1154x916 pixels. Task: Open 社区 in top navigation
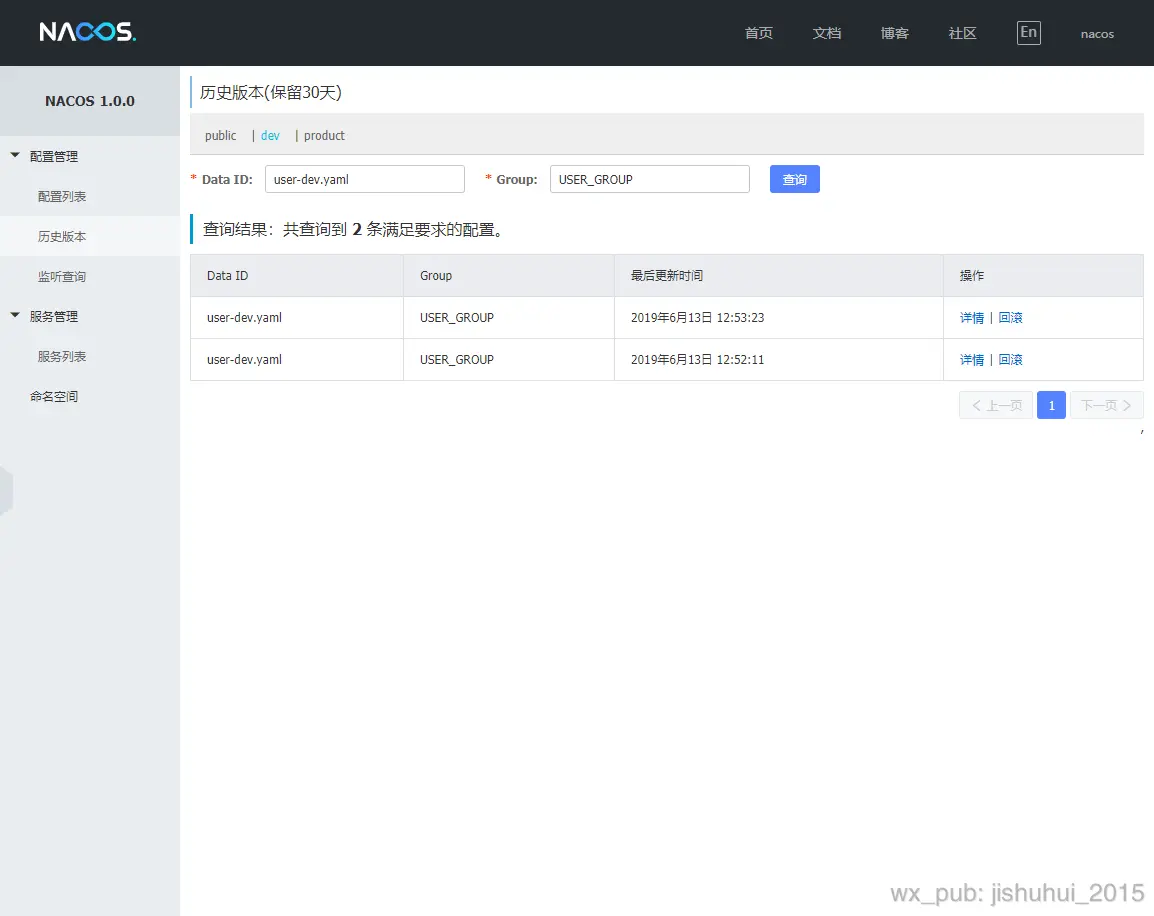coord(962,33)
